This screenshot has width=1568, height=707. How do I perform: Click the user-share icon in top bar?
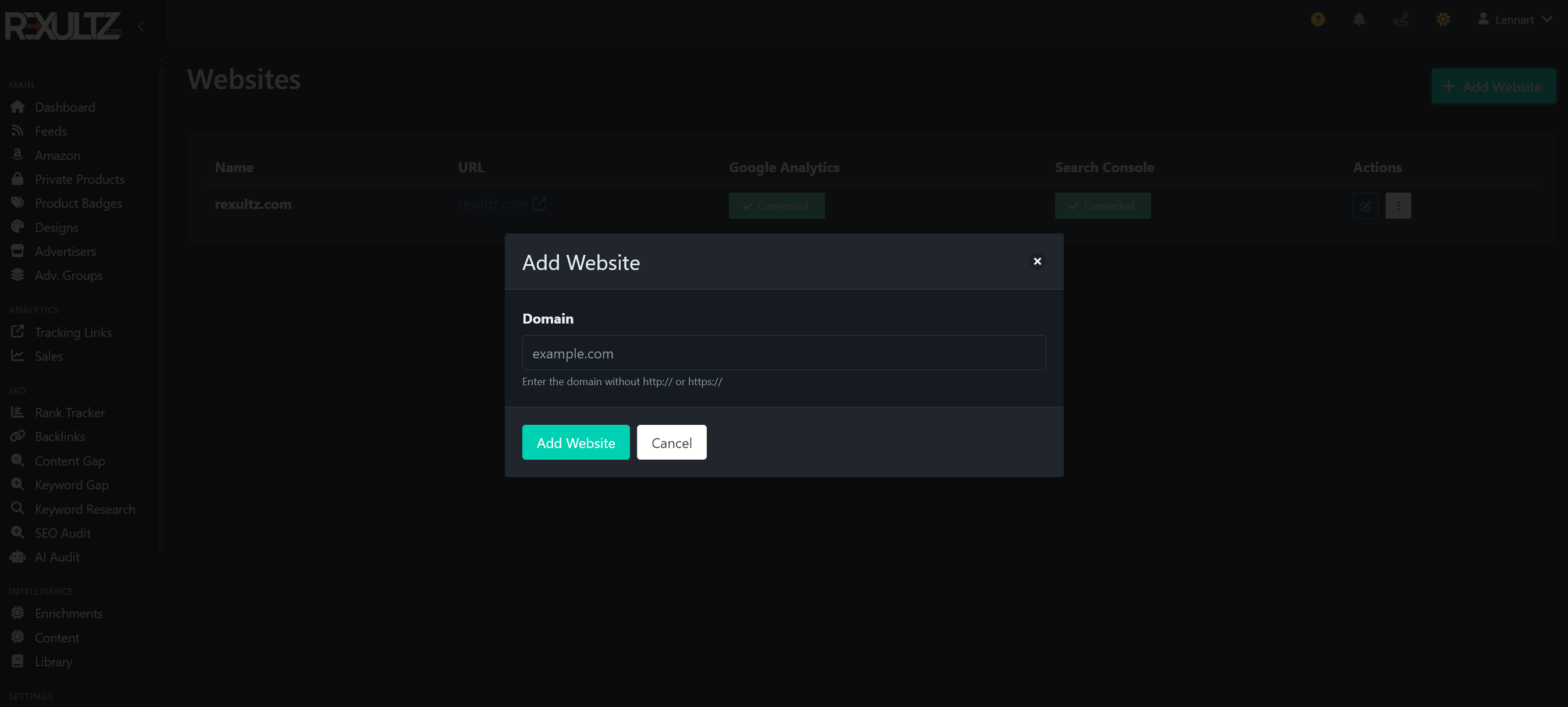1401,19
